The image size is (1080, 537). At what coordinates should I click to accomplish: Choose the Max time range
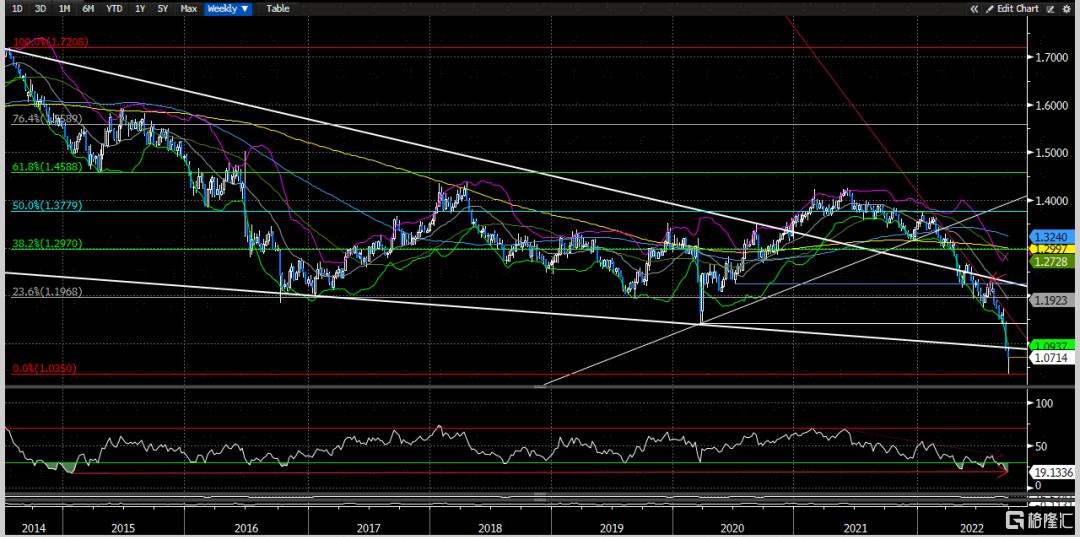pyautogui.click(x=188, y=8)
